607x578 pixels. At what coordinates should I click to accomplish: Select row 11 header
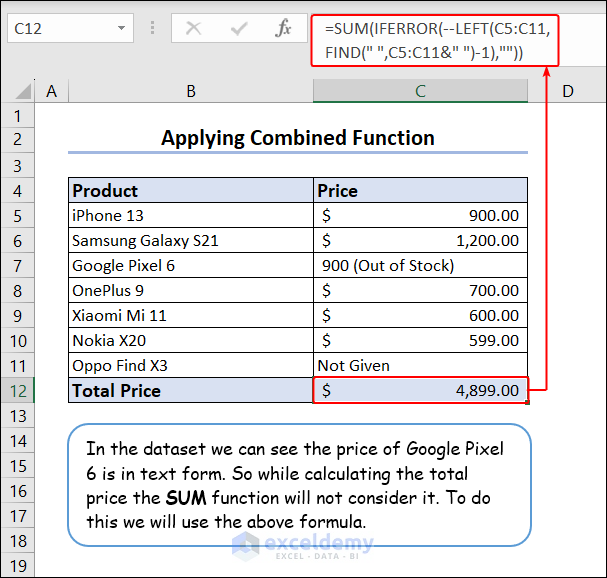[17, 366]
